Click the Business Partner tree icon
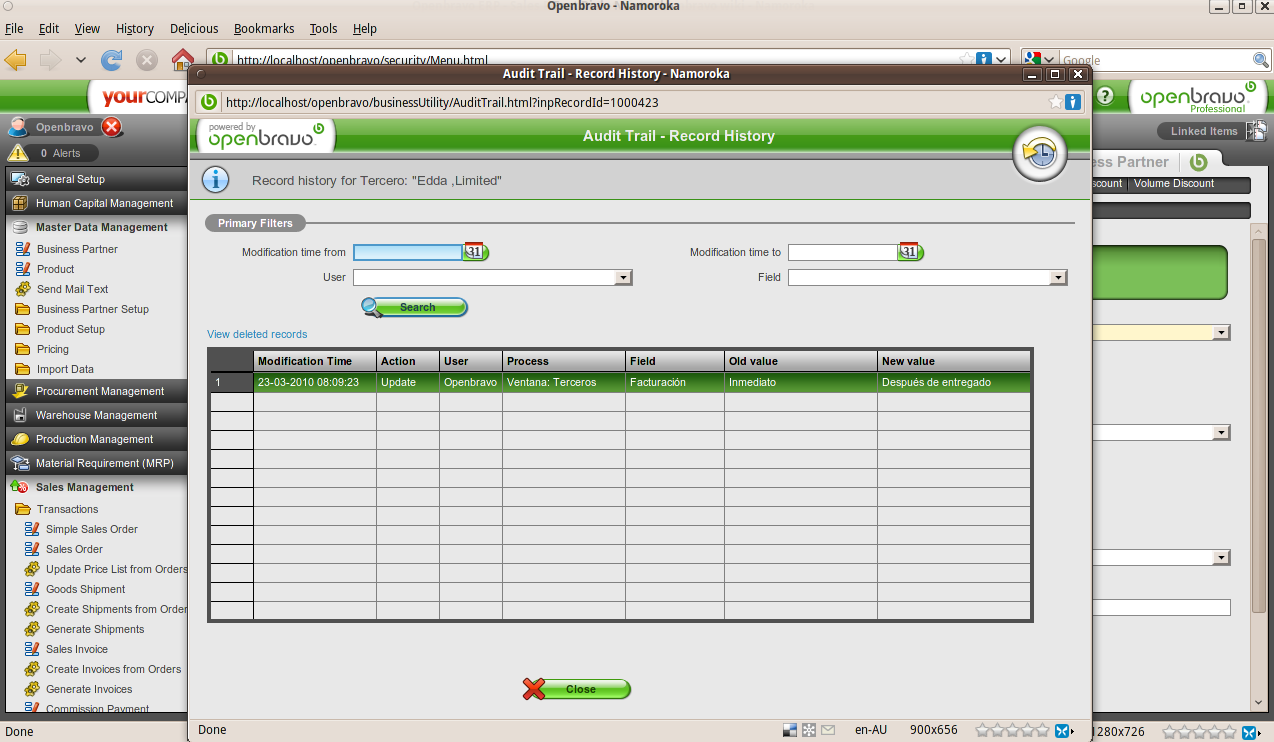The height and width of the screenshot is (742, 1274). pos(23,249)
